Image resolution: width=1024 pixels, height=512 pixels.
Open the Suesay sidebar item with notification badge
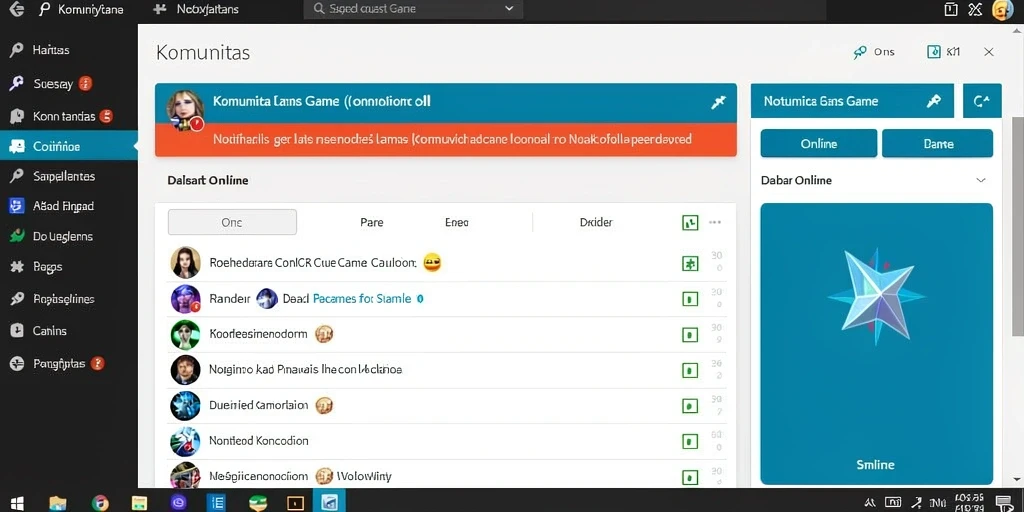coord(52,83)
